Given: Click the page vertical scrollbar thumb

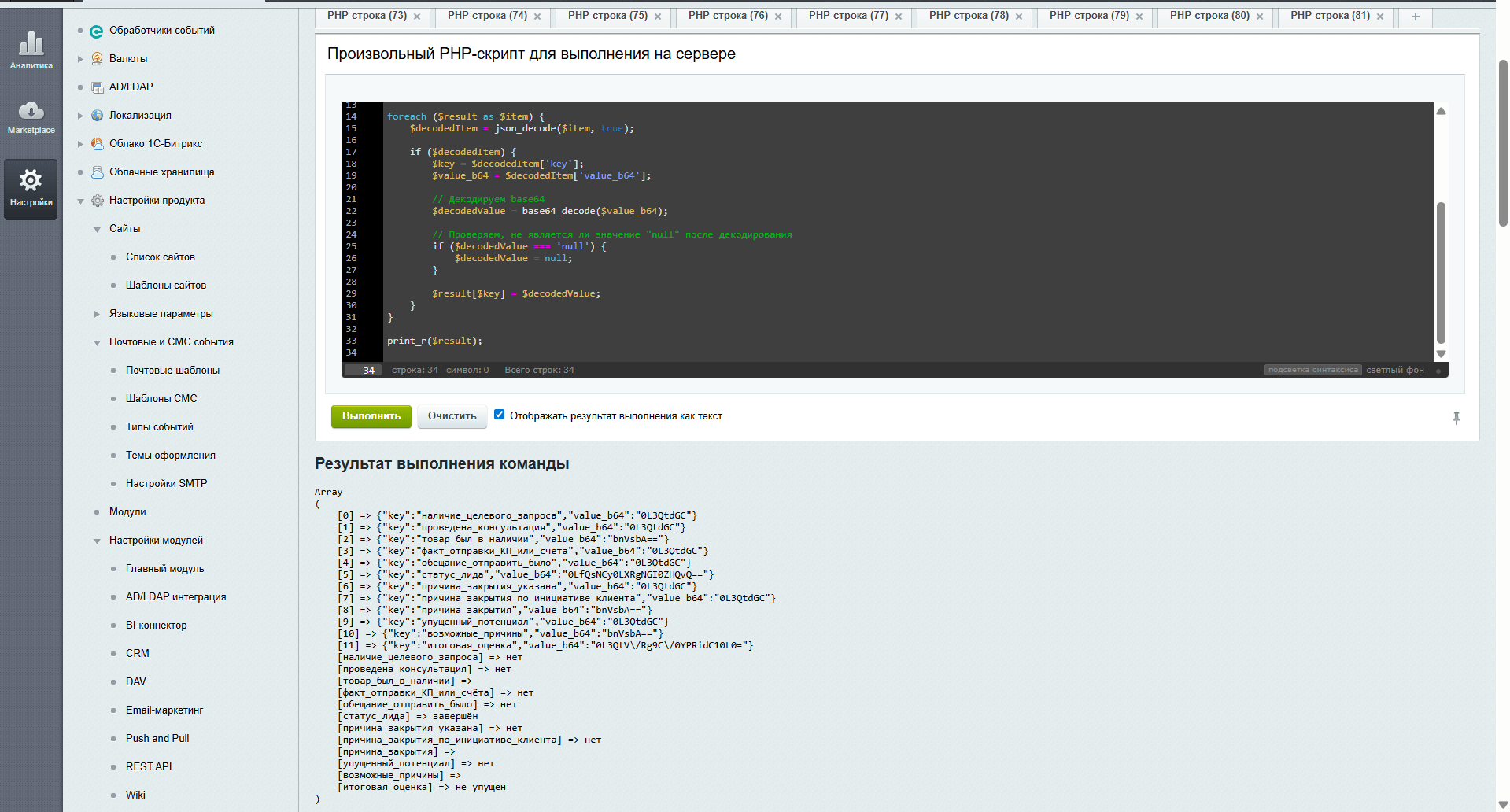Looking at the screenshot, I should click(1503, 142).
